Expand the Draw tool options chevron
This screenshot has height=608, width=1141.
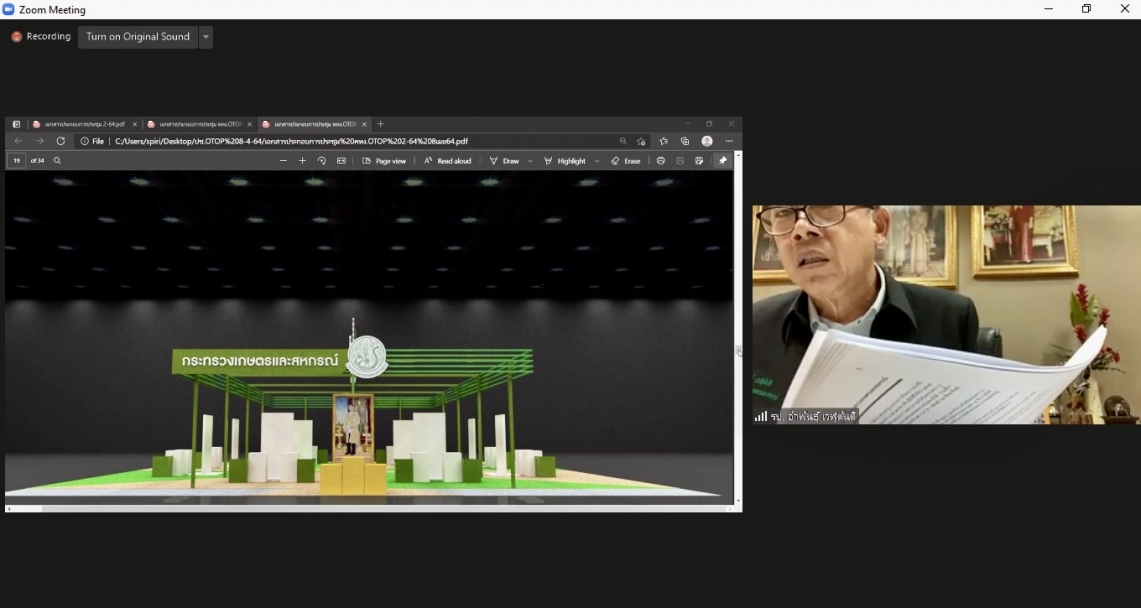tap(530, 161)
